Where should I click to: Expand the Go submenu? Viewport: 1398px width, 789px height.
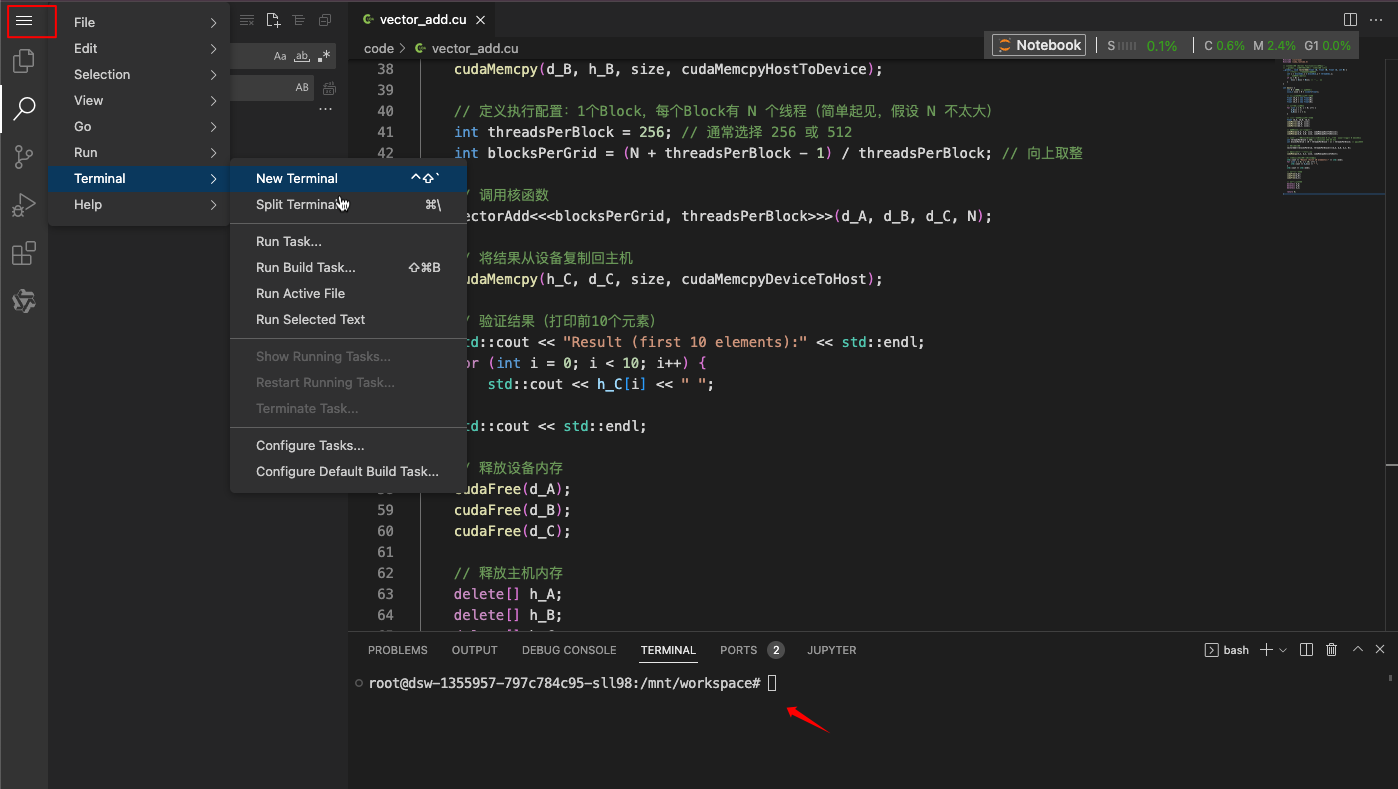pos(139,126)
